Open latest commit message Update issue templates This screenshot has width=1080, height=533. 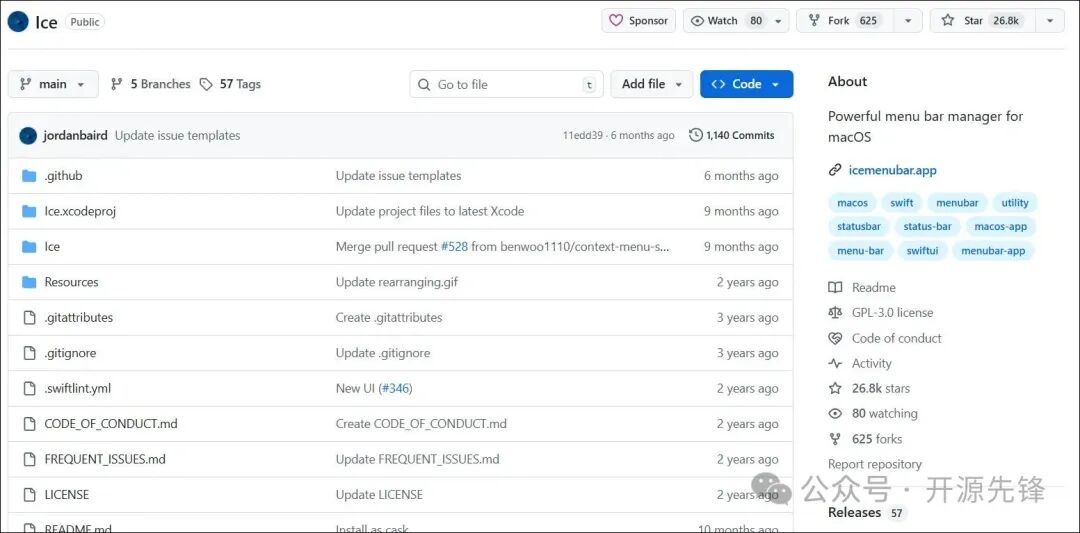tap(177, 136)
